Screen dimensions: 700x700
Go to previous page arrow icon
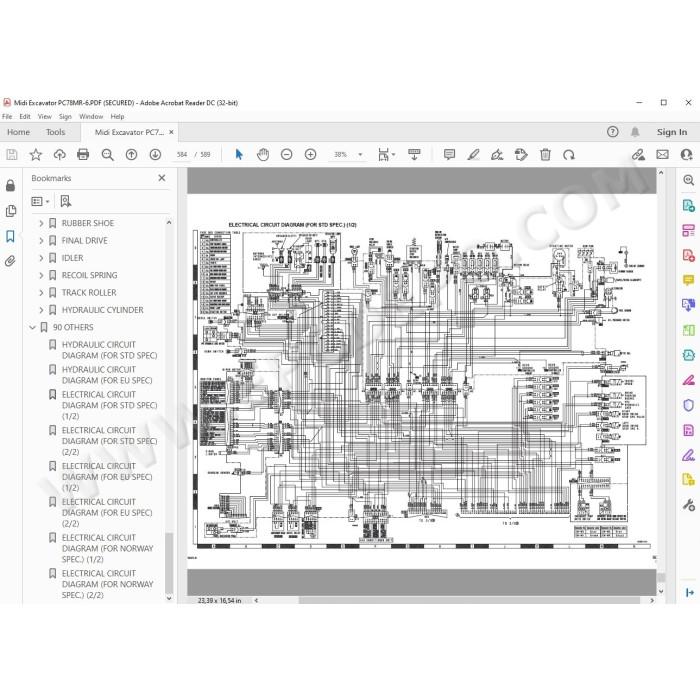tap(131, 154)
